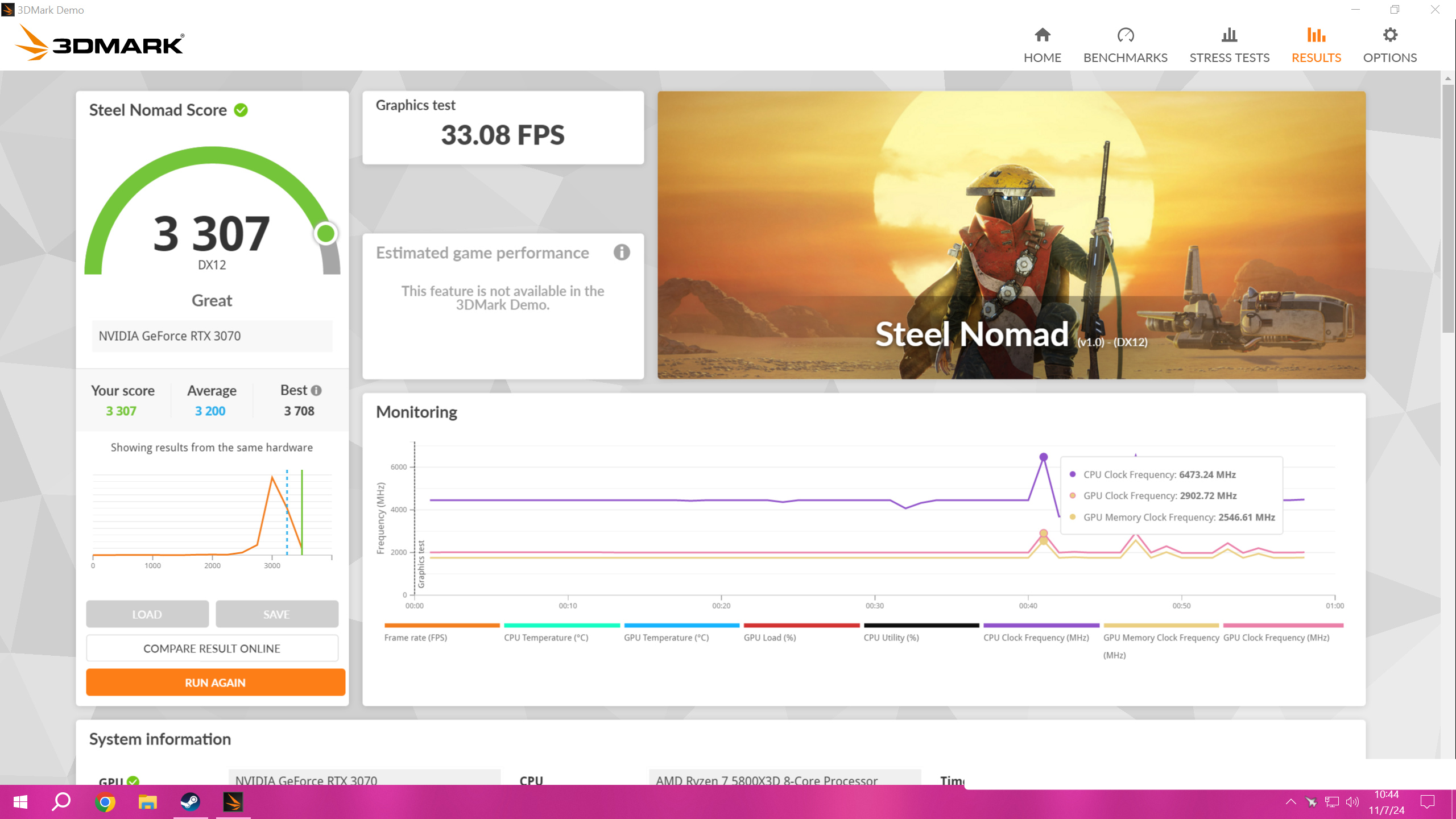Click Your score value 3 307
The image size is (1456, 819).
(x=121, y=411)
